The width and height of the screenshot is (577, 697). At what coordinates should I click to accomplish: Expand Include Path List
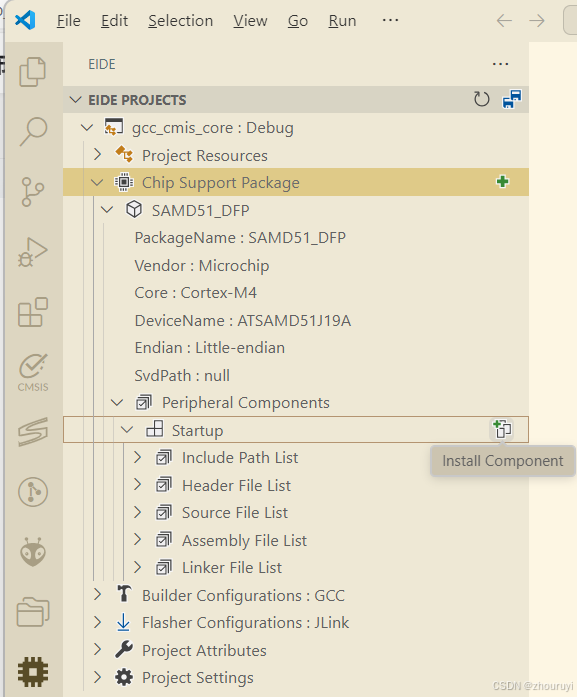(137, 457)
